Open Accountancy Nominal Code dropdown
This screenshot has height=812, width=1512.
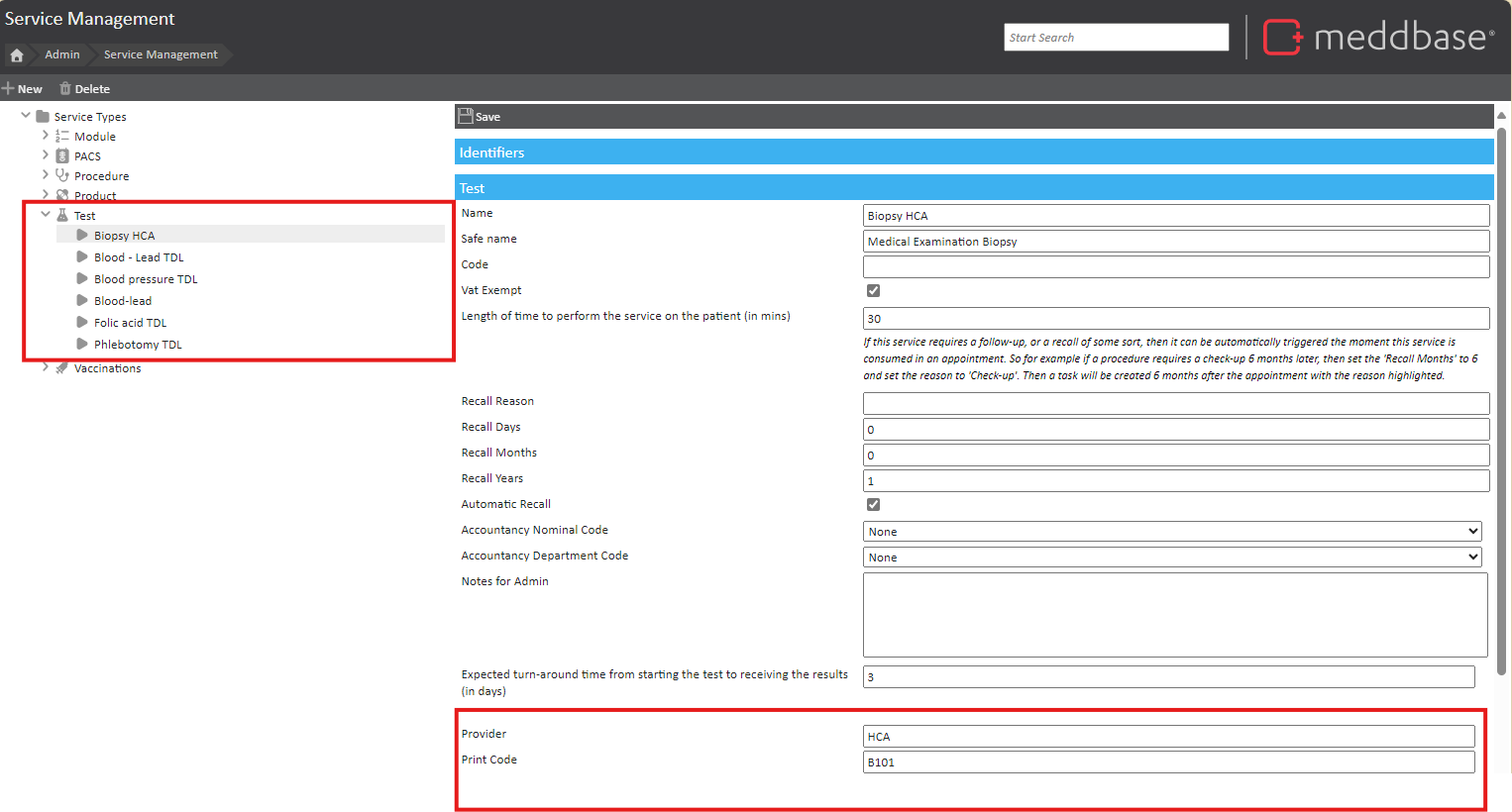tap(1172, 532)
